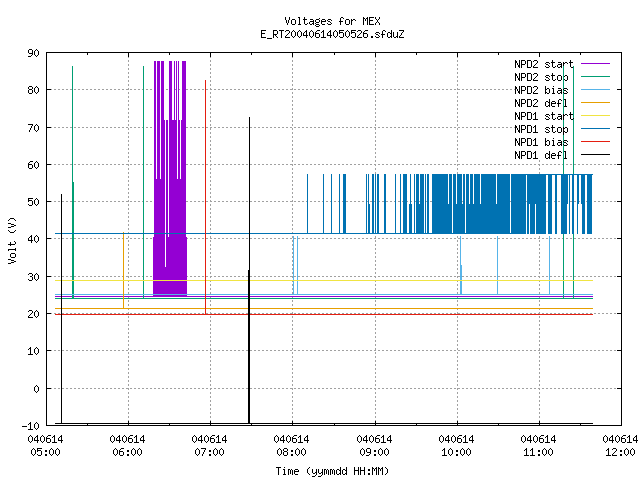Click the 'NPD1 bias' legend label
This screenshot has height=480, width=640.
[x=541, y=142]
